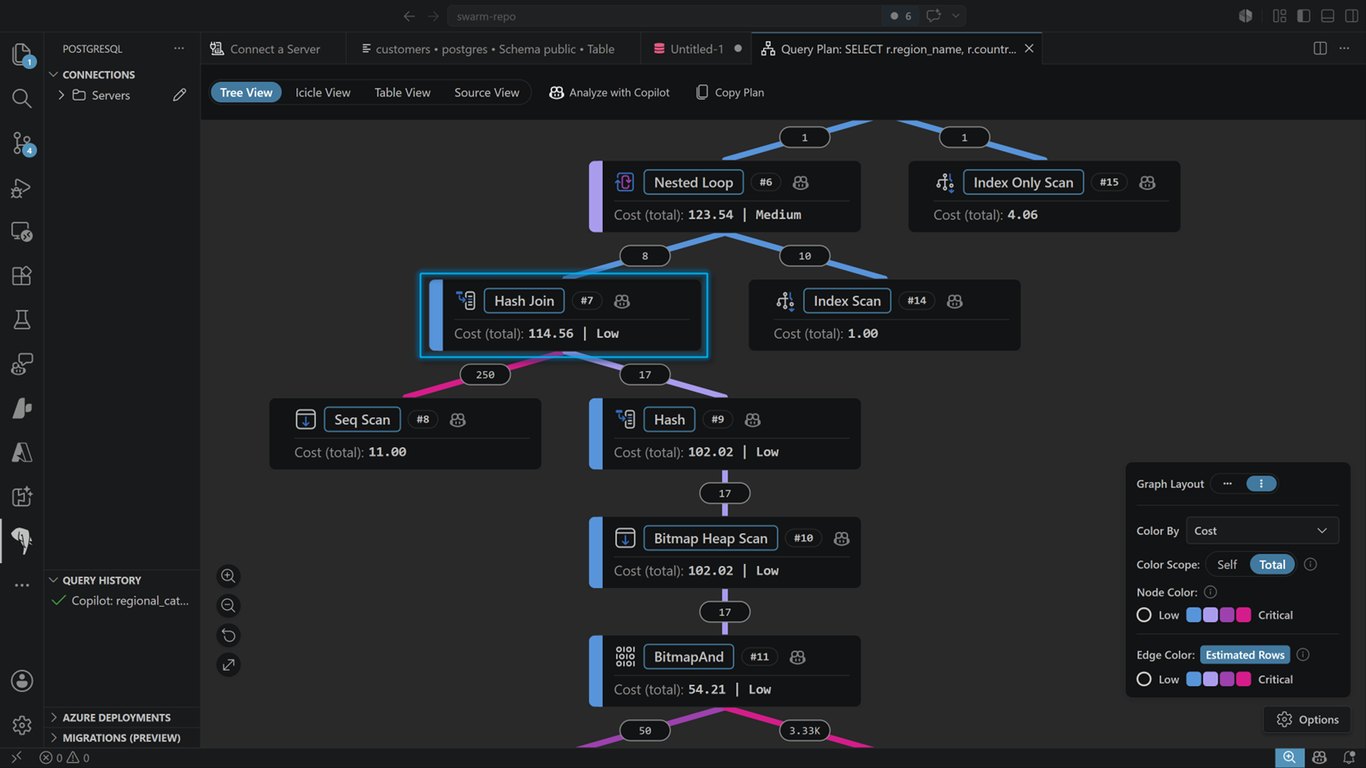Switch graph layout to vertical dots option
Image resolution: width=1366 pixels, height=768 pixels.
(1261, 484)
